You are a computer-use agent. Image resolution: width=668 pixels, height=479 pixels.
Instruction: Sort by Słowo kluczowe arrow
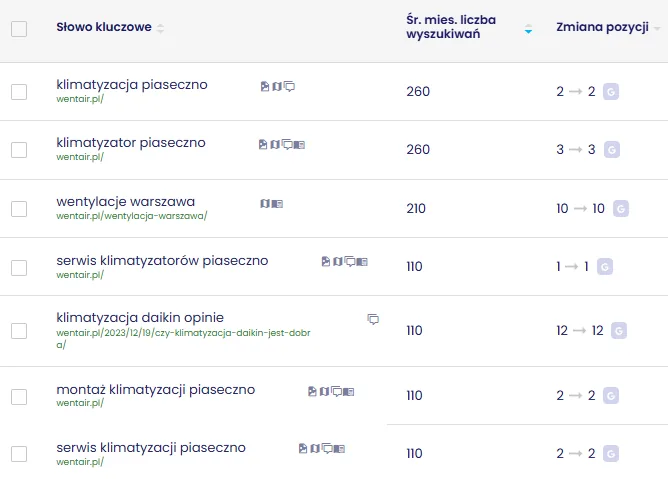[160, 29]
